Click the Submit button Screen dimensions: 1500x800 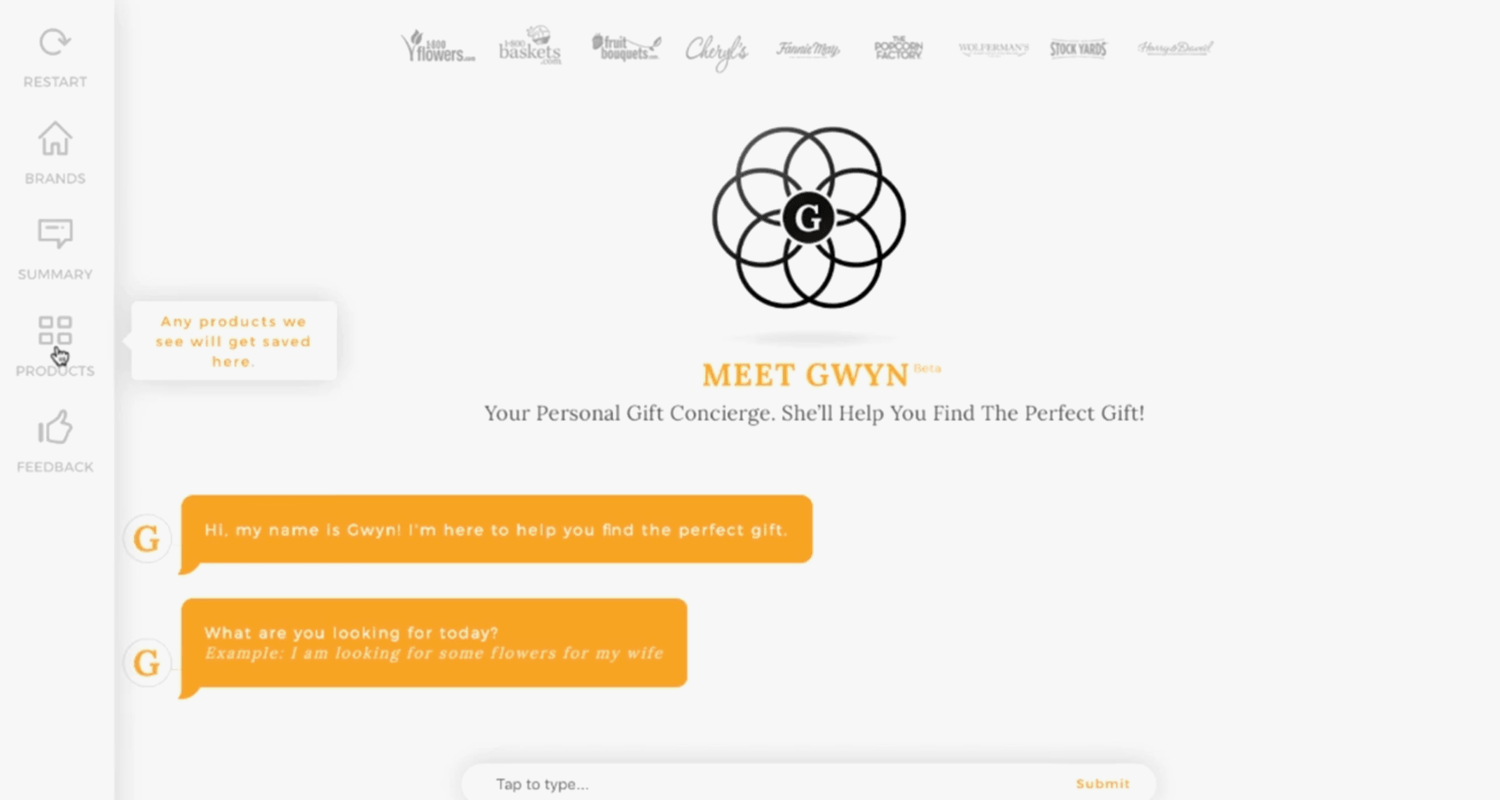[x=1103, y=784]
